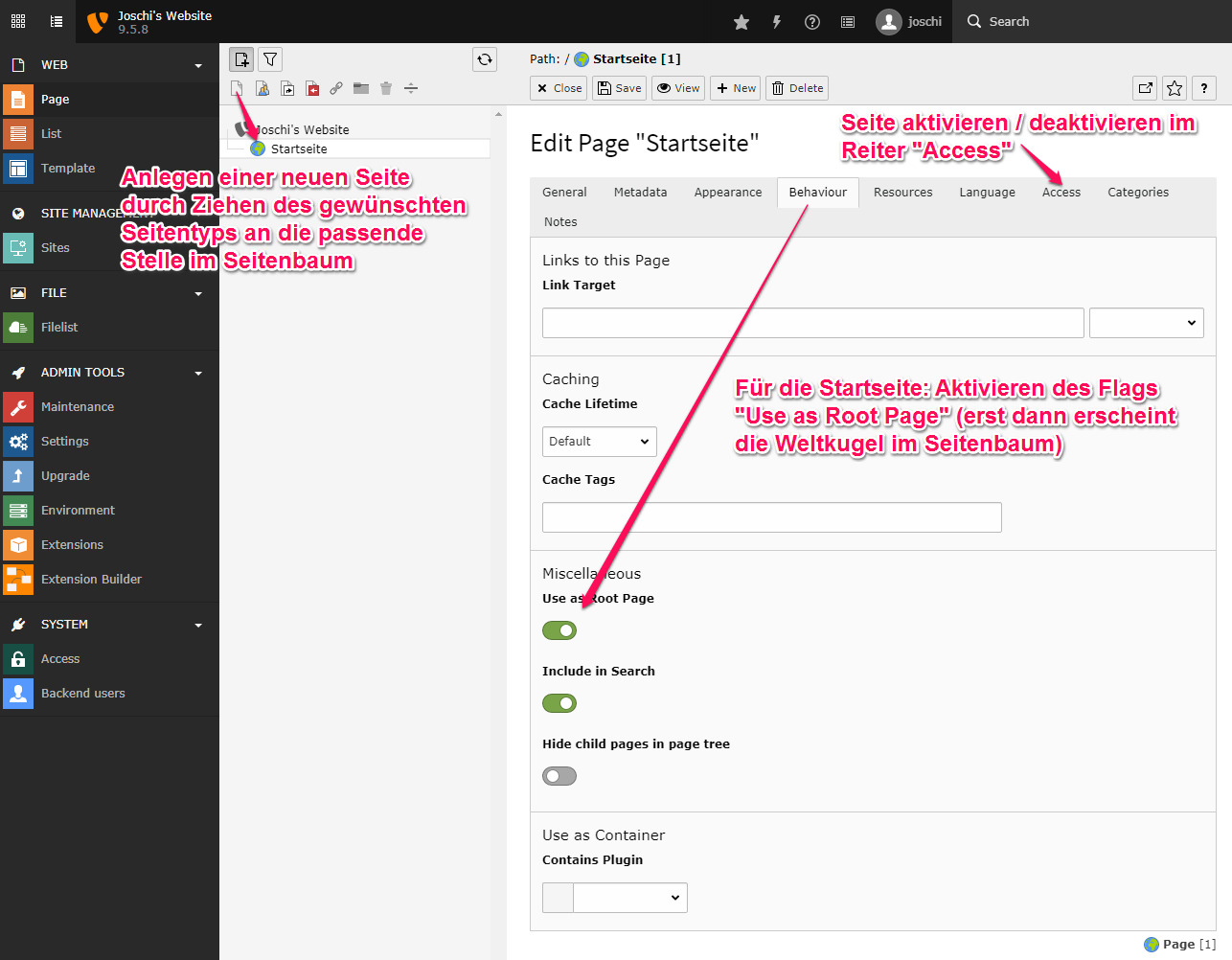Click the bookmarks star icon in top bar
Image resolution: width=1232 pixels, height=960 pixels.
741,22
